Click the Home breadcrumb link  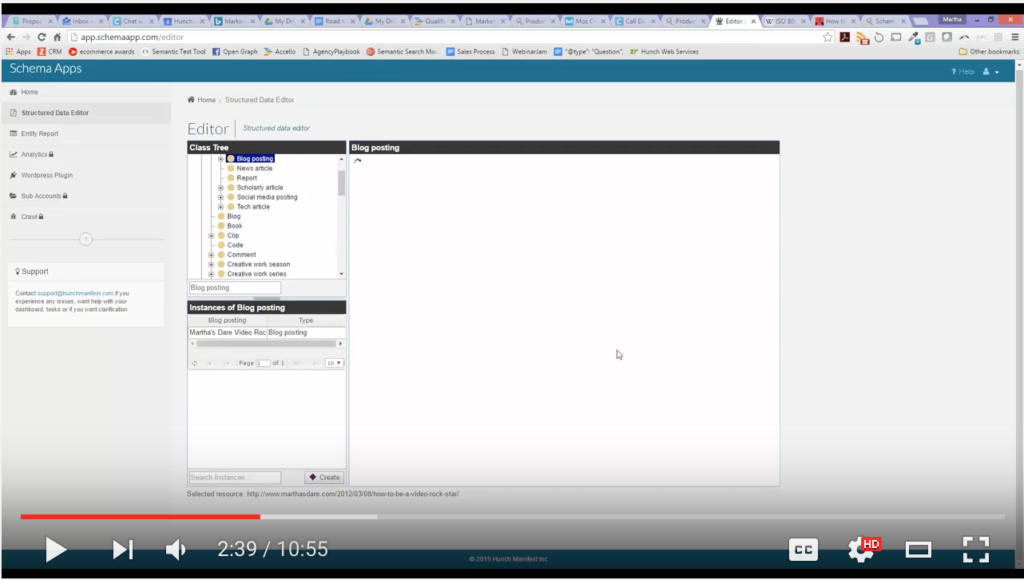coord(206,100)
